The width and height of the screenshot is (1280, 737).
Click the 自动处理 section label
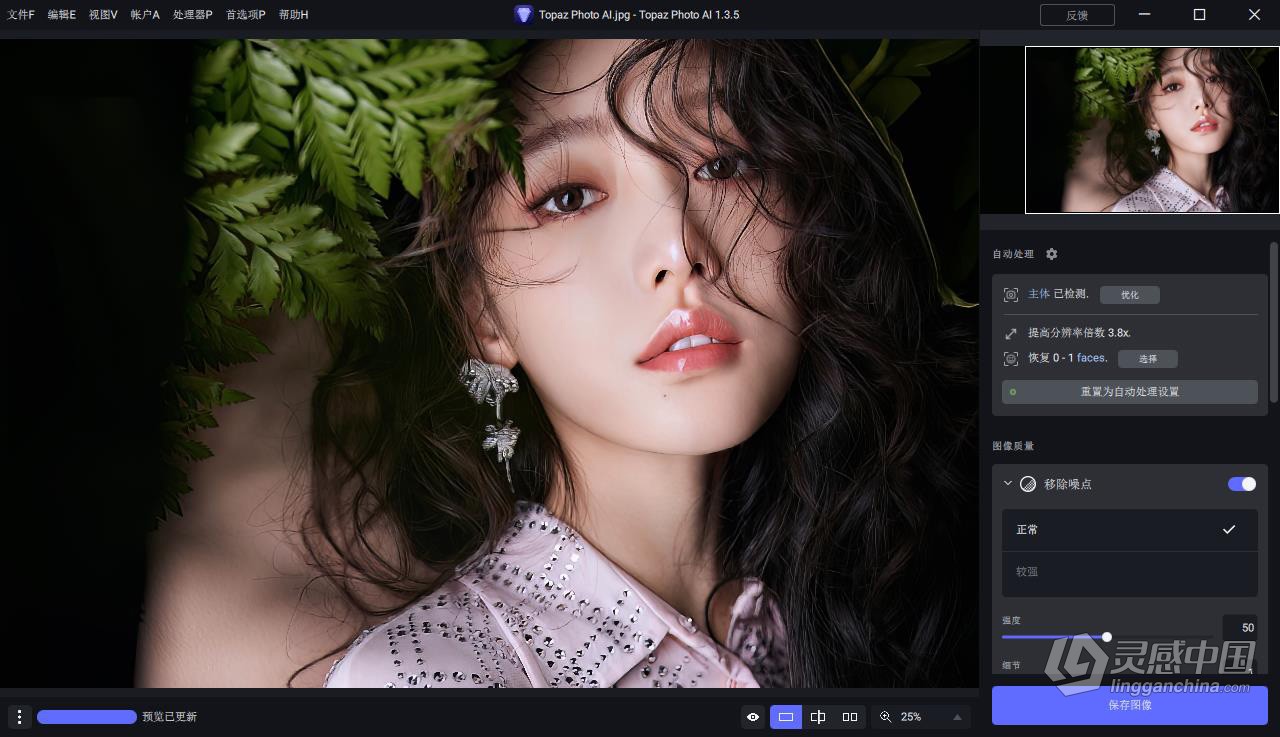[1013, 254]
